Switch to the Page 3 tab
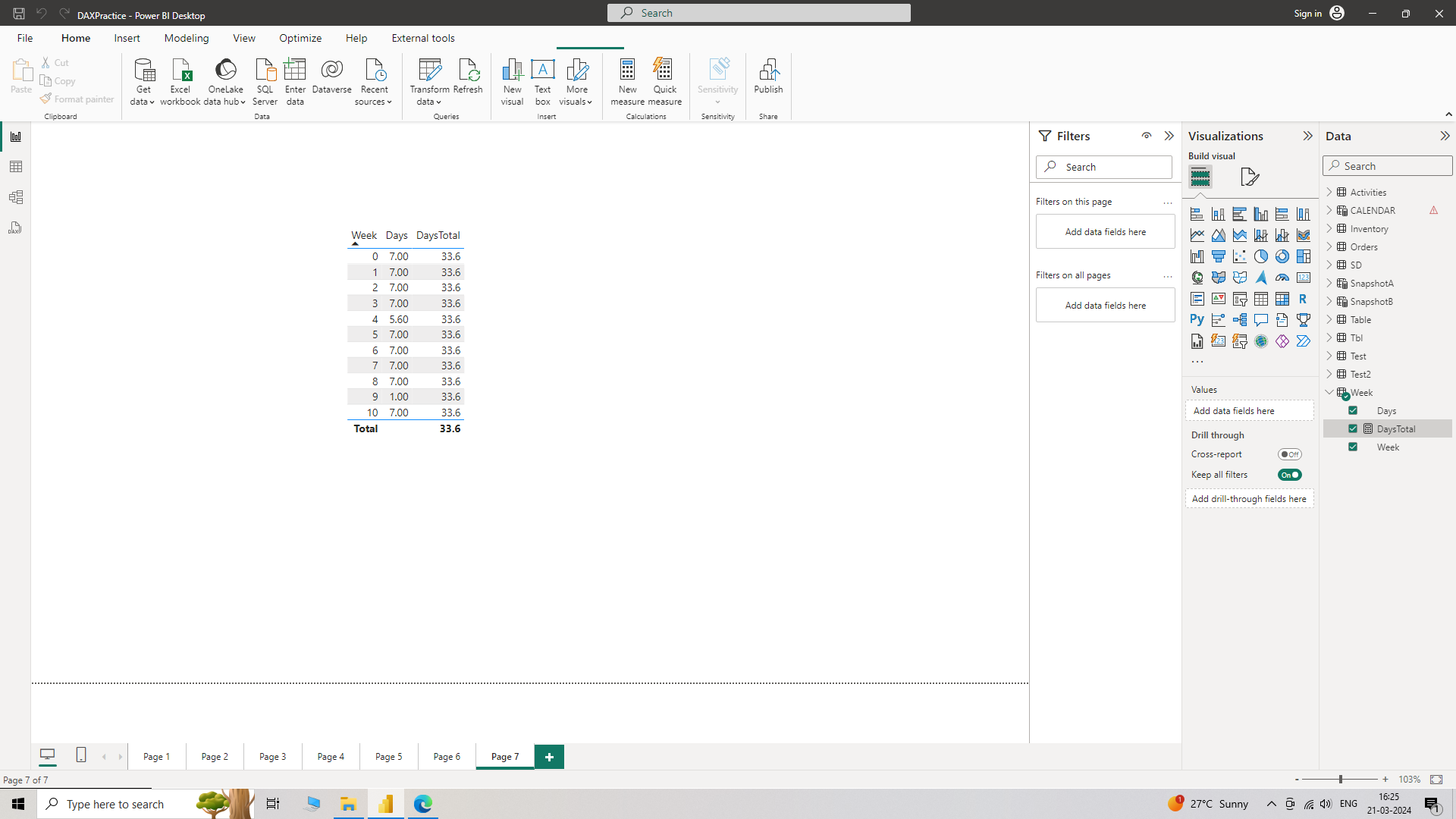1456x819 pixels. (273, 756)
